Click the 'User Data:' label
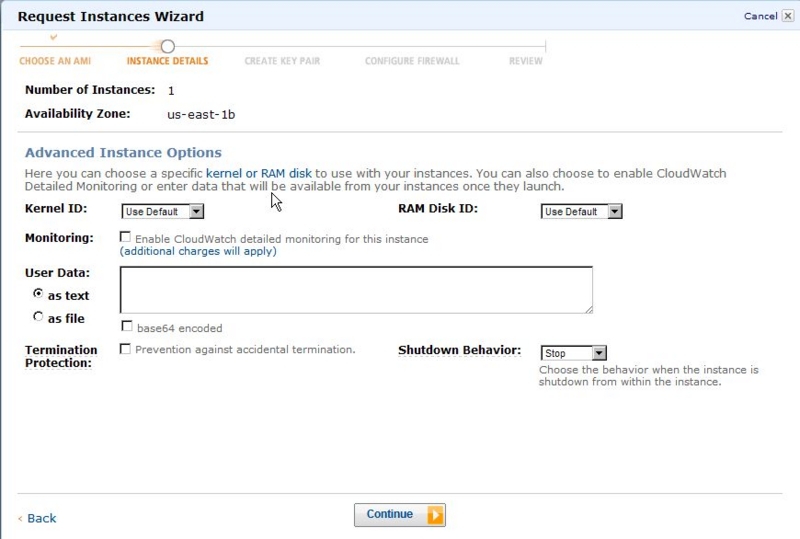The image size is (800, 539). [57, 273]
